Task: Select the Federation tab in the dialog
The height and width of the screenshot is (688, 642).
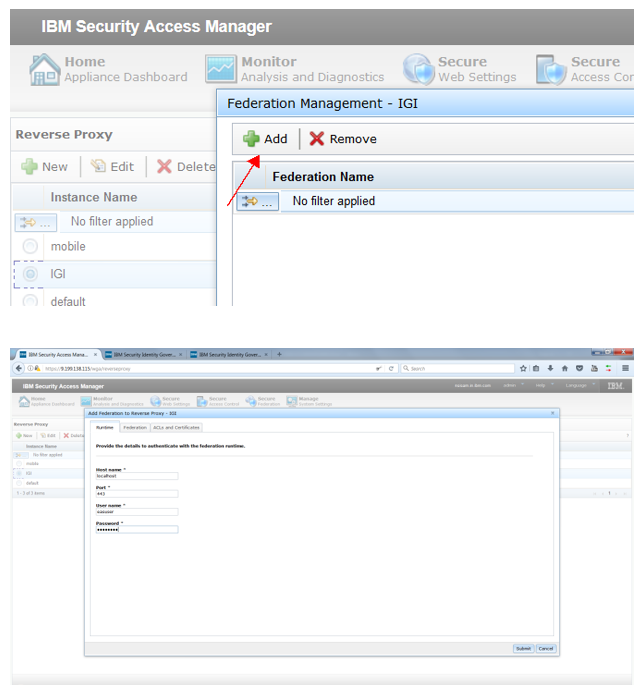Action: [135, 427]
